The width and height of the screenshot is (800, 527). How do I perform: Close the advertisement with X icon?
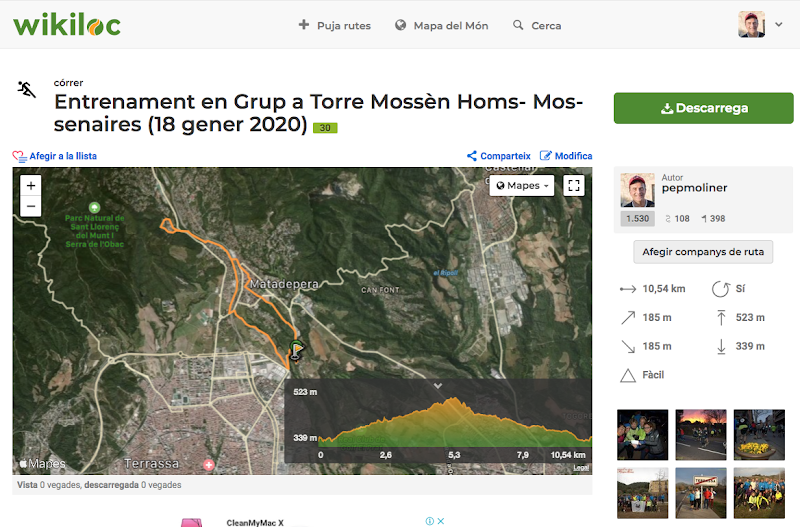441,521
